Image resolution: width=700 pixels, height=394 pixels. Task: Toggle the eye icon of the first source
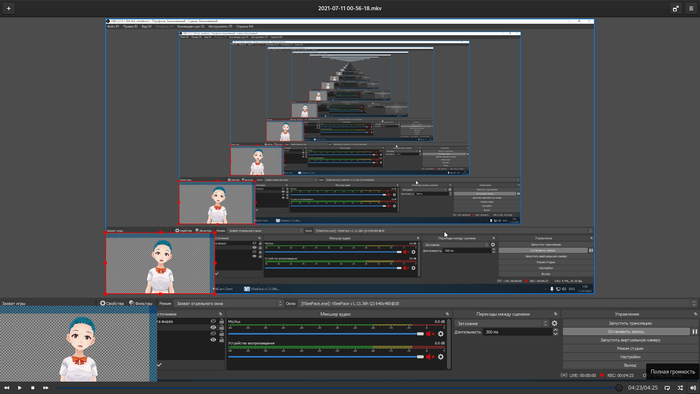tap(213, 321)
